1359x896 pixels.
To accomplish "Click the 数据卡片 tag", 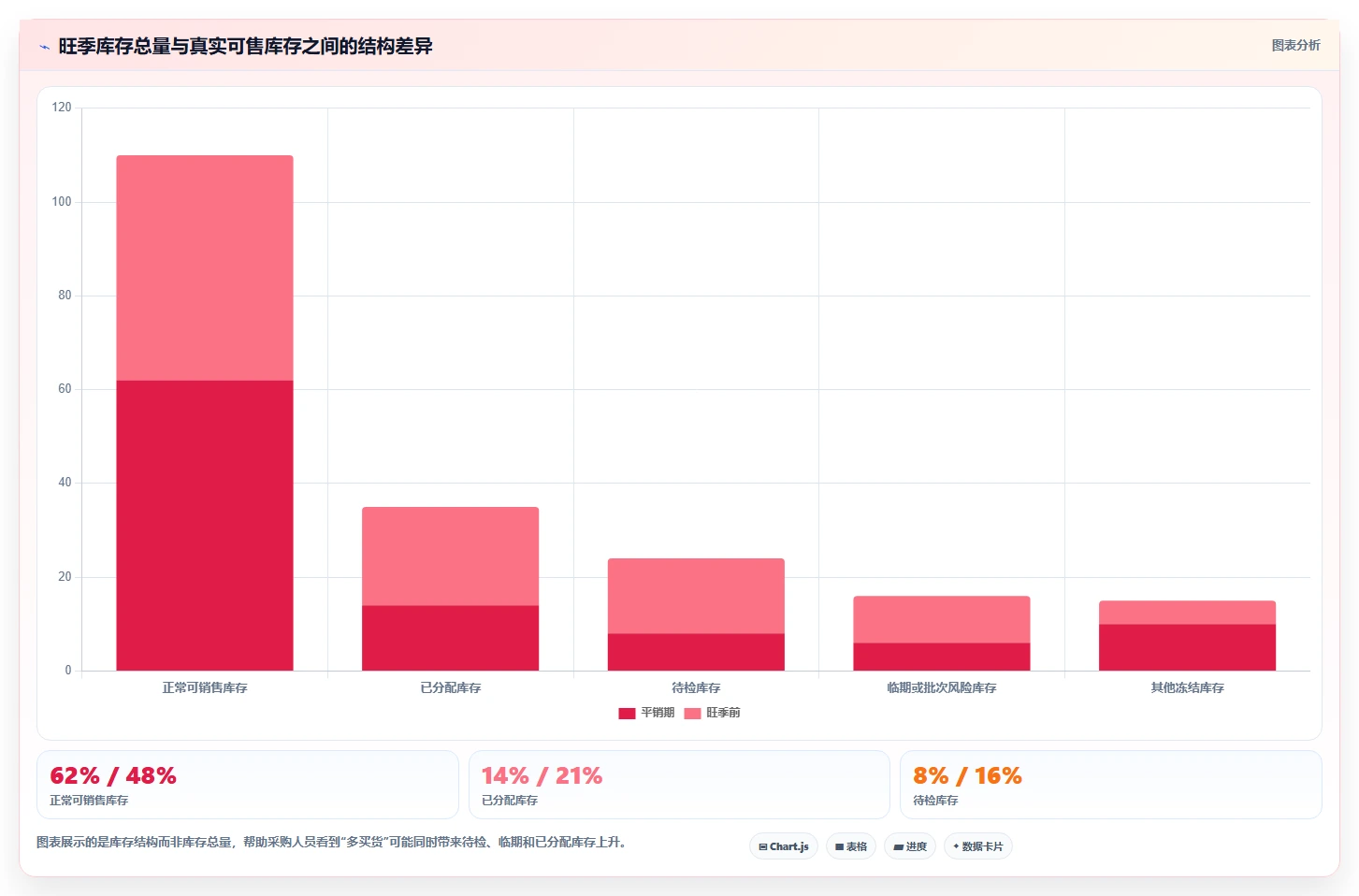I will point(978,846).
